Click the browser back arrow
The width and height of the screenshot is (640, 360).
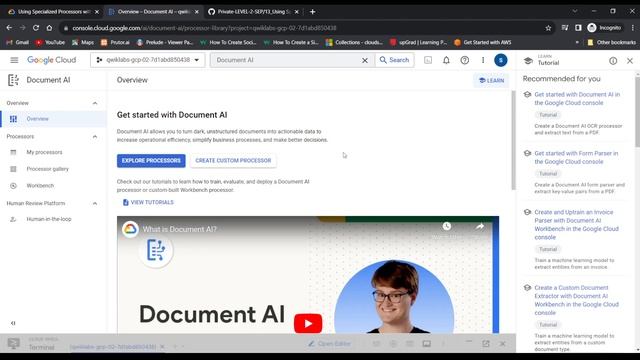[x=9, y=28]
